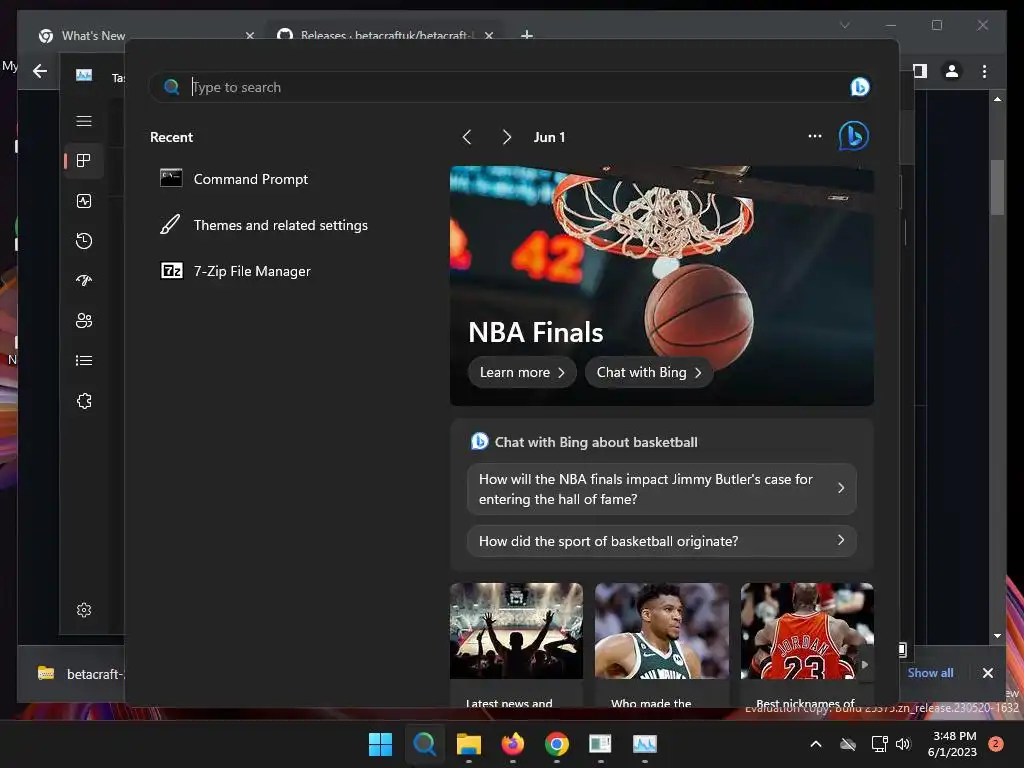Screen dimensions: 1024x768
Task: Click scrollbar down arrow in Chrome
Action: tap(997, 635)
